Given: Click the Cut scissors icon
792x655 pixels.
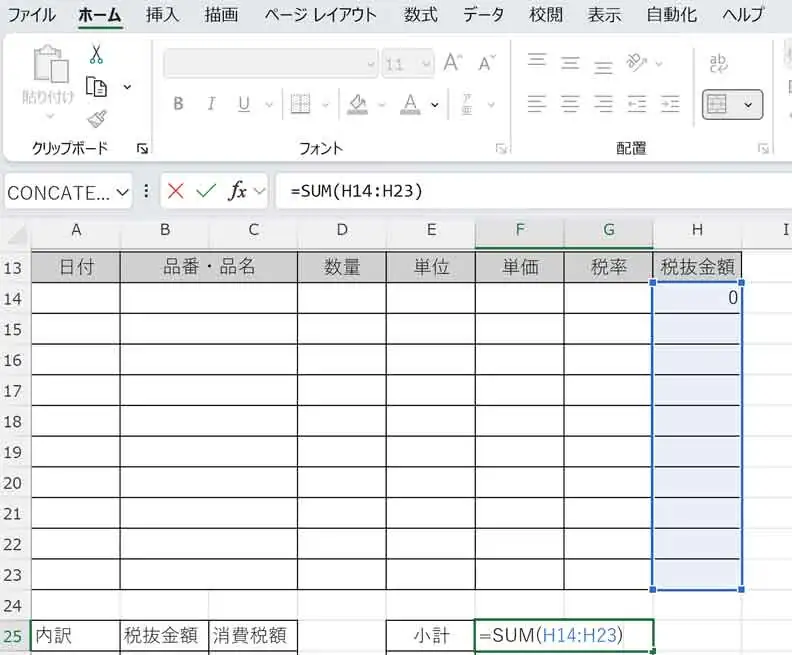Looking at the screenshot, I should pos(97,55).
